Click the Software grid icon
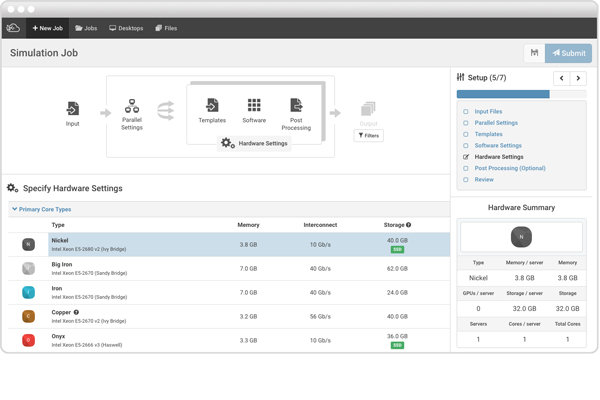The height and width of the screenshot is (400, 600). coord(254,105)
